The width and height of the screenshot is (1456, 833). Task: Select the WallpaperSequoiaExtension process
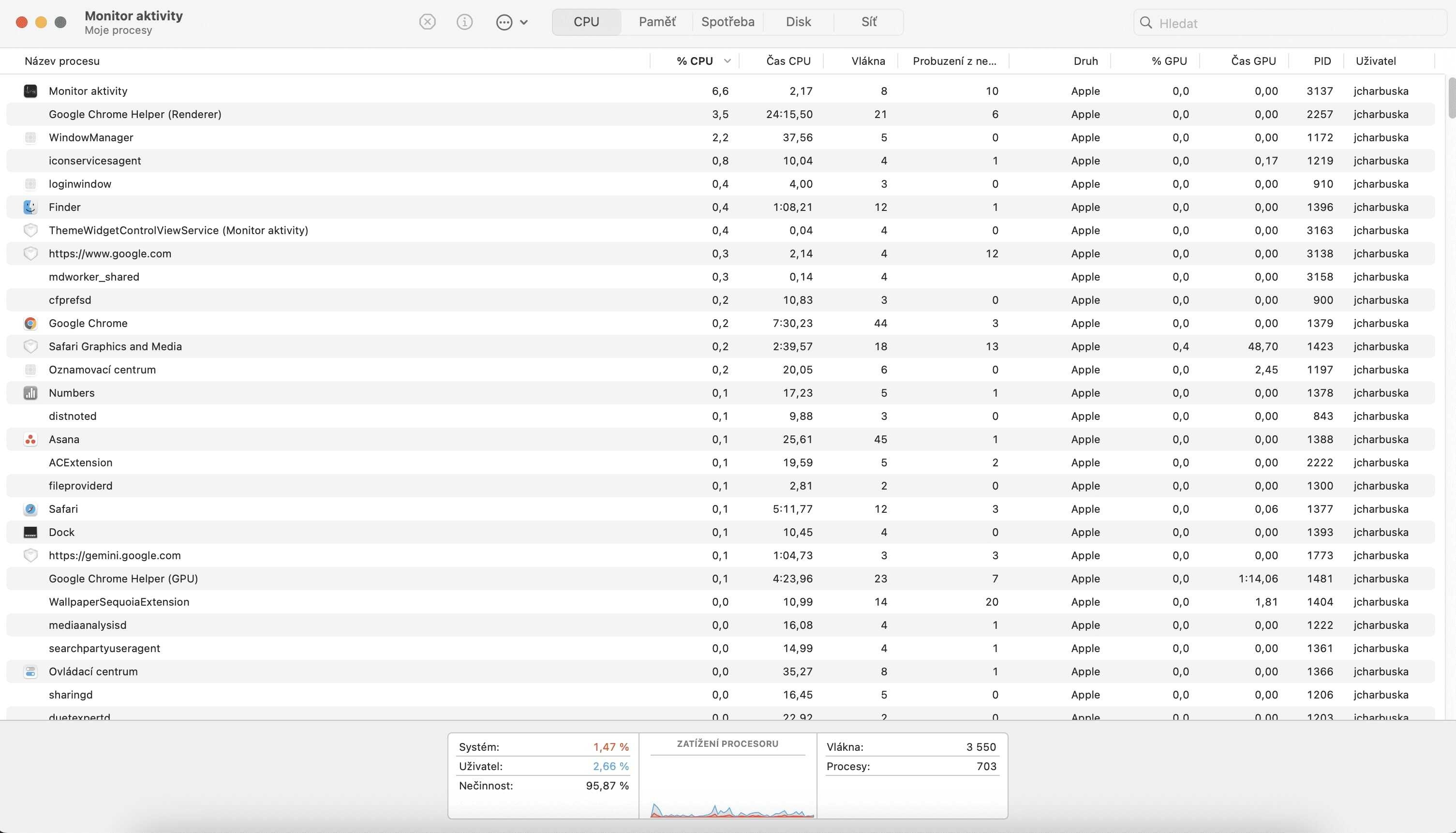(x=720, y=602)
